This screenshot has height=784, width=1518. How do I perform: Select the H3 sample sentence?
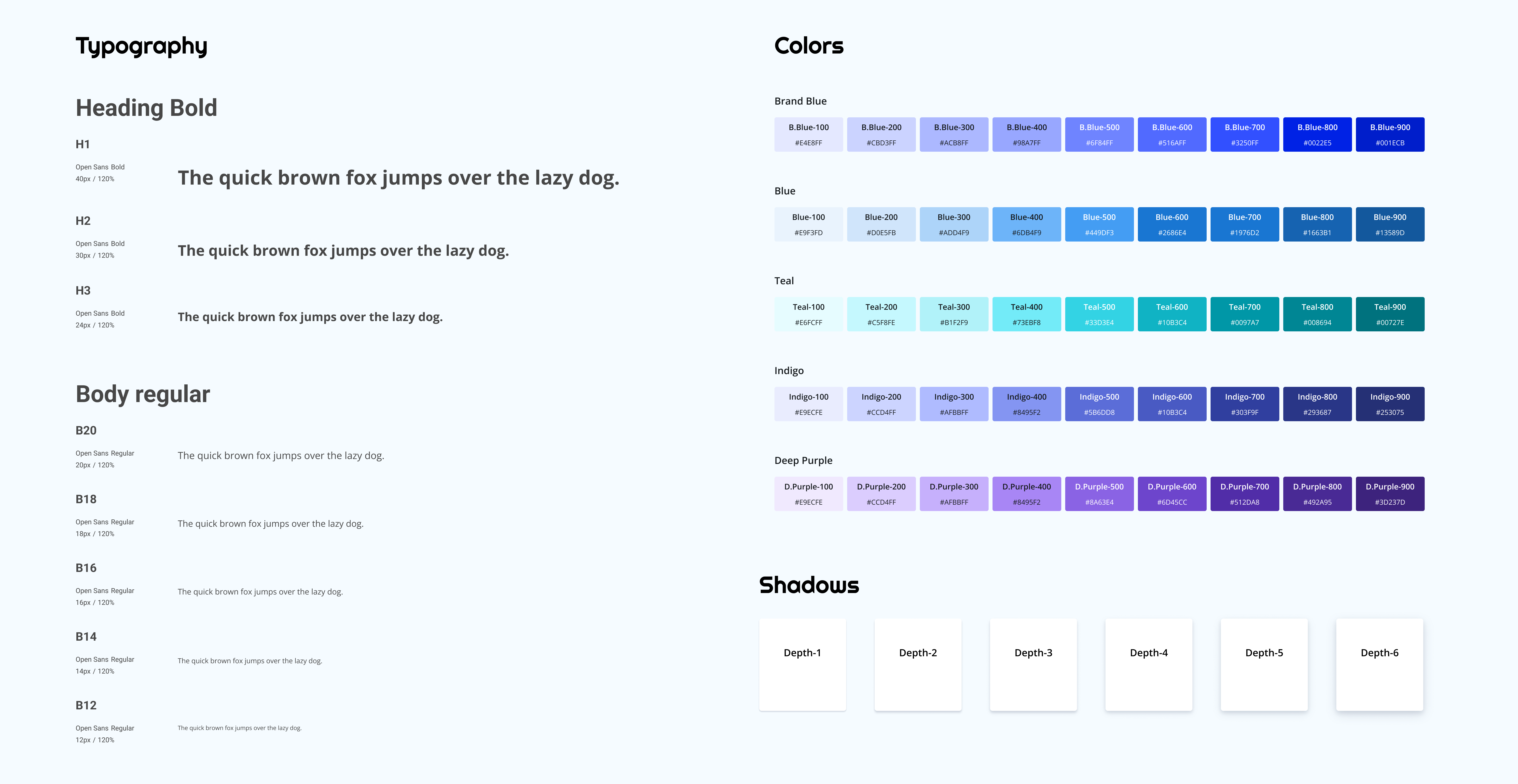pyautogui.click(x=310, y=317)
